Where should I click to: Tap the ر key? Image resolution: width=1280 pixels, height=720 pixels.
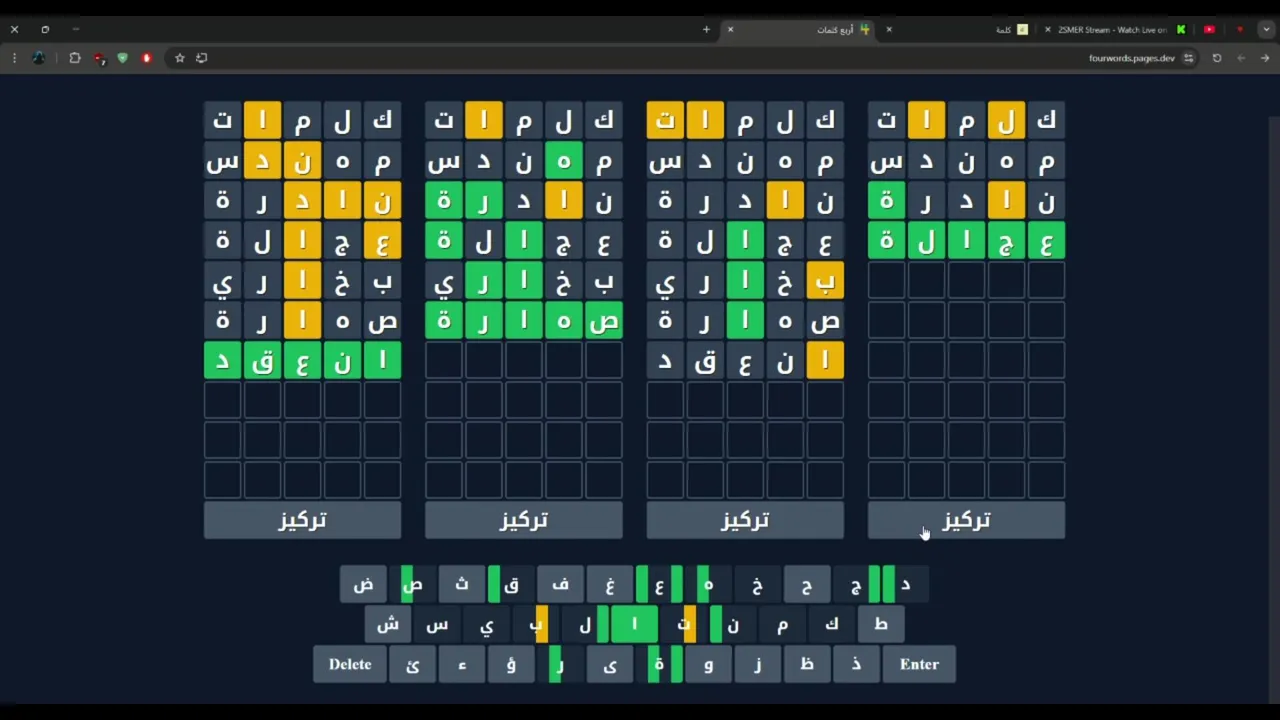tap(560, 664)
